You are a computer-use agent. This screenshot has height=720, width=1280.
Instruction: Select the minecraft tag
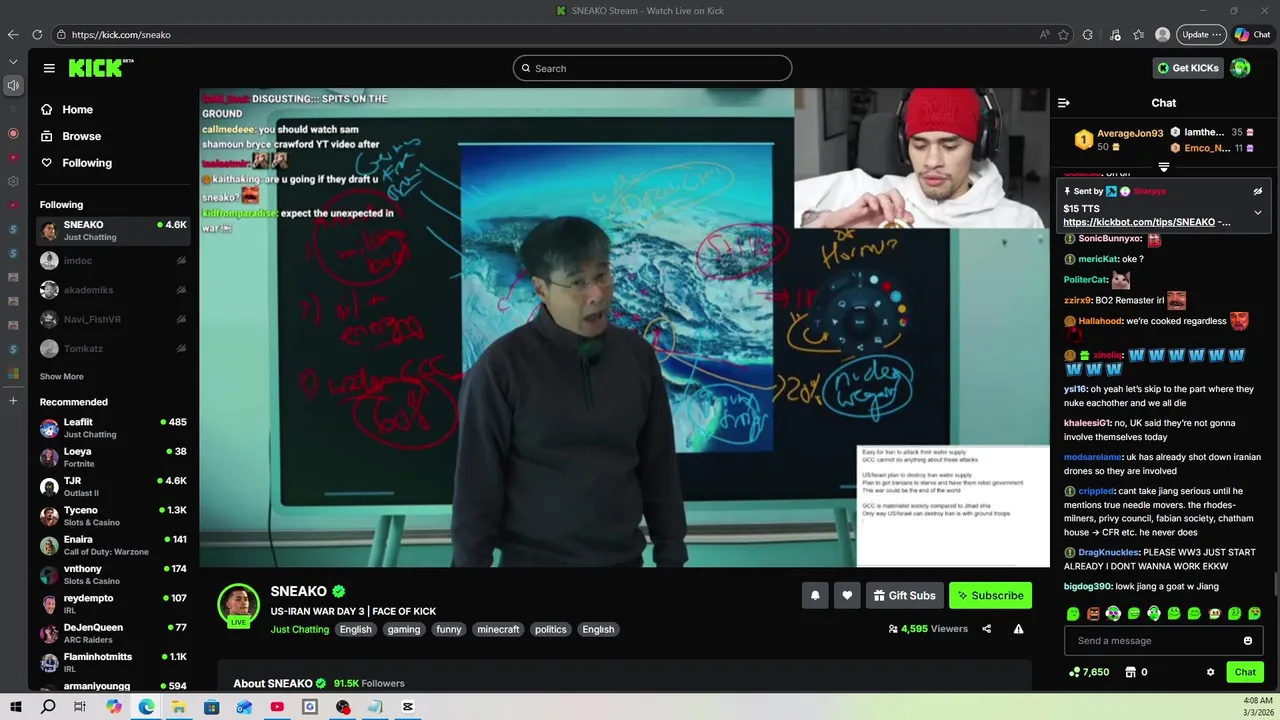click(x=498, y=630)
